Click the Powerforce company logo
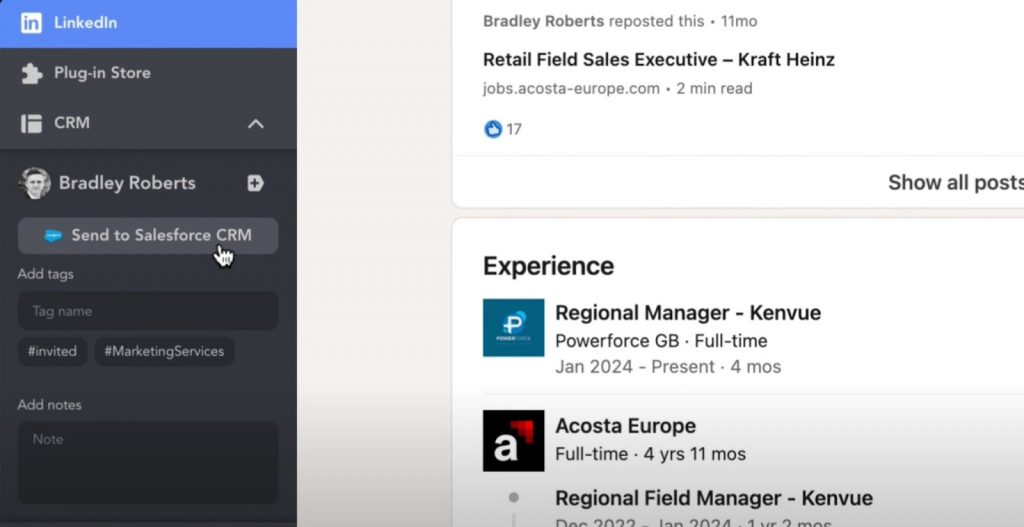This screenshot has height=527, width=1024. pyautogui.click(x=513, y=328)
